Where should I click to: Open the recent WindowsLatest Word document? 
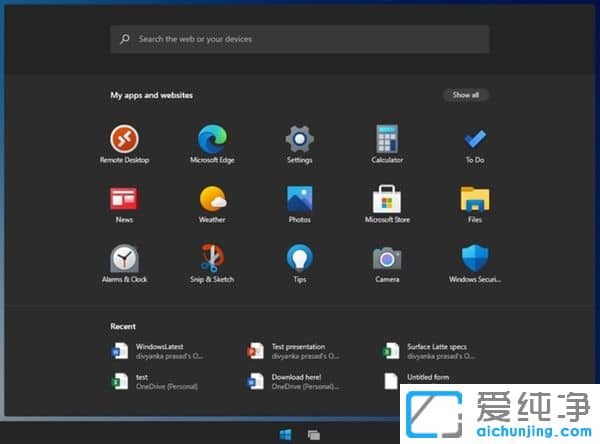click(x=158, y=351)
